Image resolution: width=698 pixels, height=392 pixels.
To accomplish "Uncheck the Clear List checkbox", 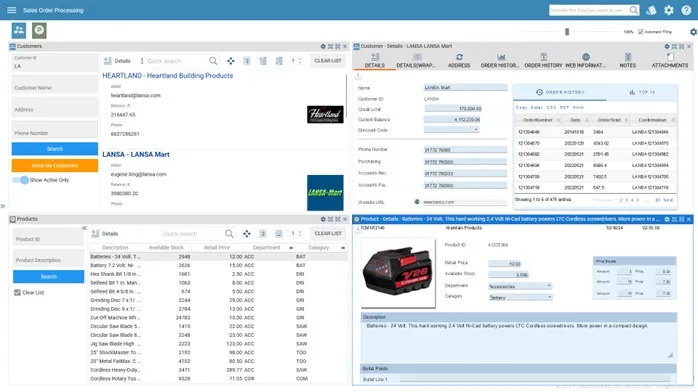I will 17,292.
